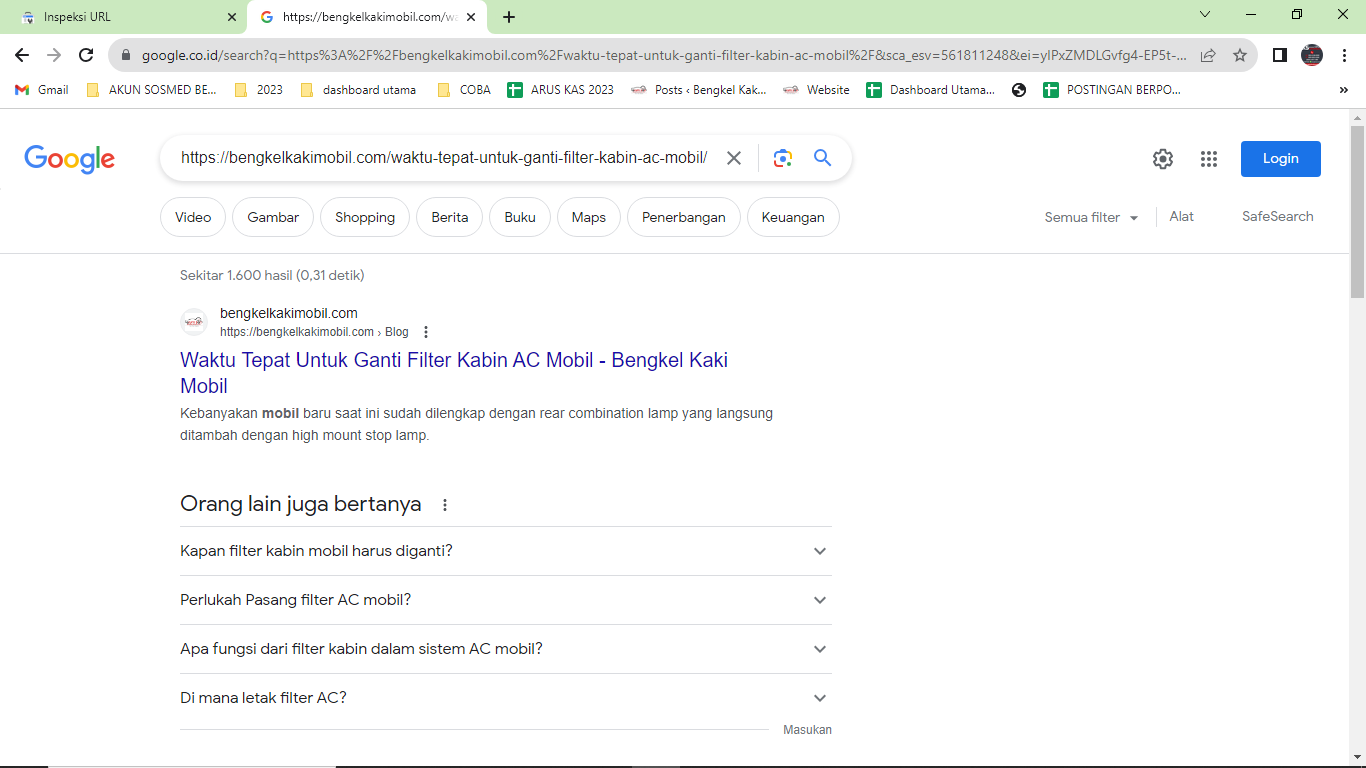Filter results by Penerbangan

[684, 217]
